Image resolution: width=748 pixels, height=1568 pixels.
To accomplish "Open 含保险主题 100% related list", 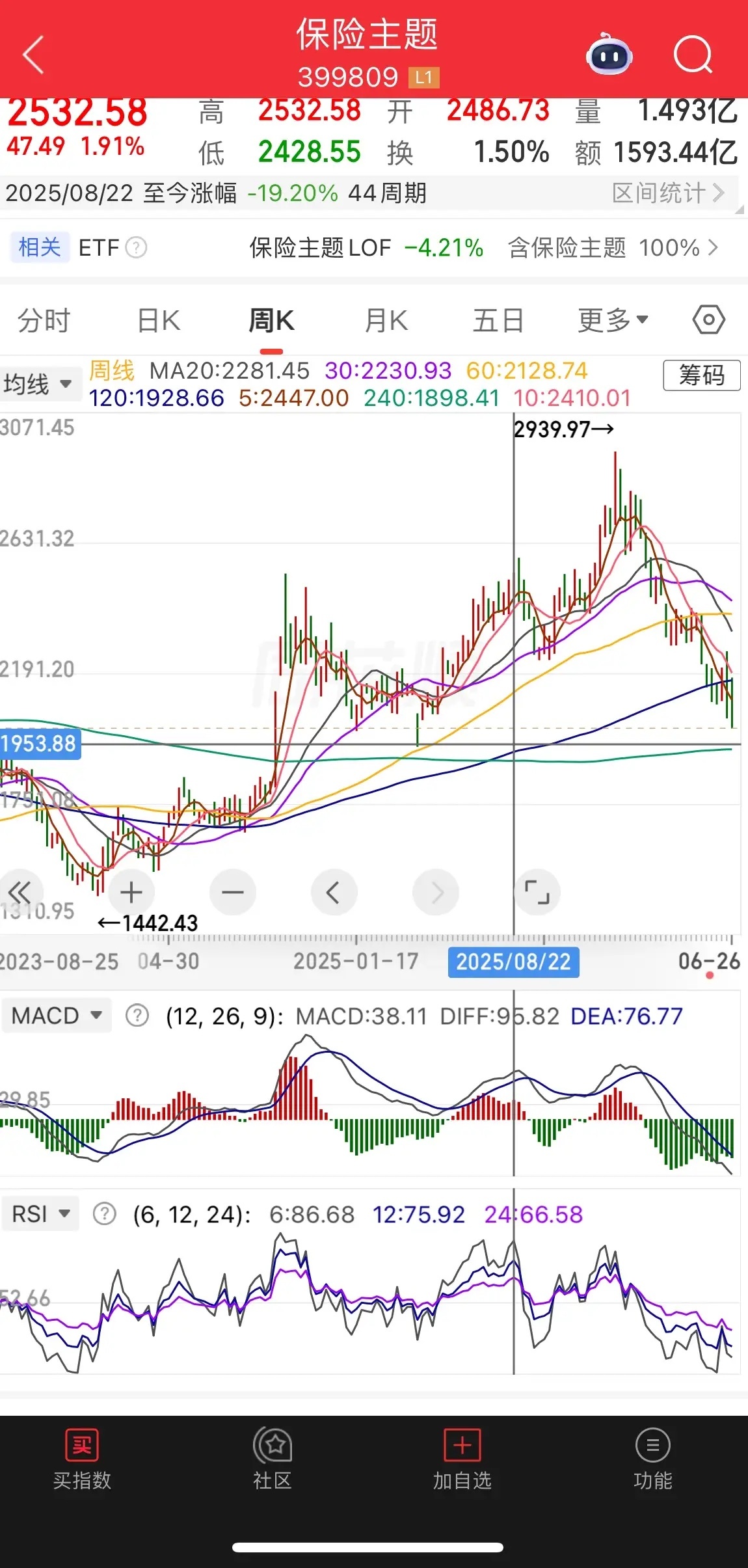I will pyautogui.click(x=613, y=248).
